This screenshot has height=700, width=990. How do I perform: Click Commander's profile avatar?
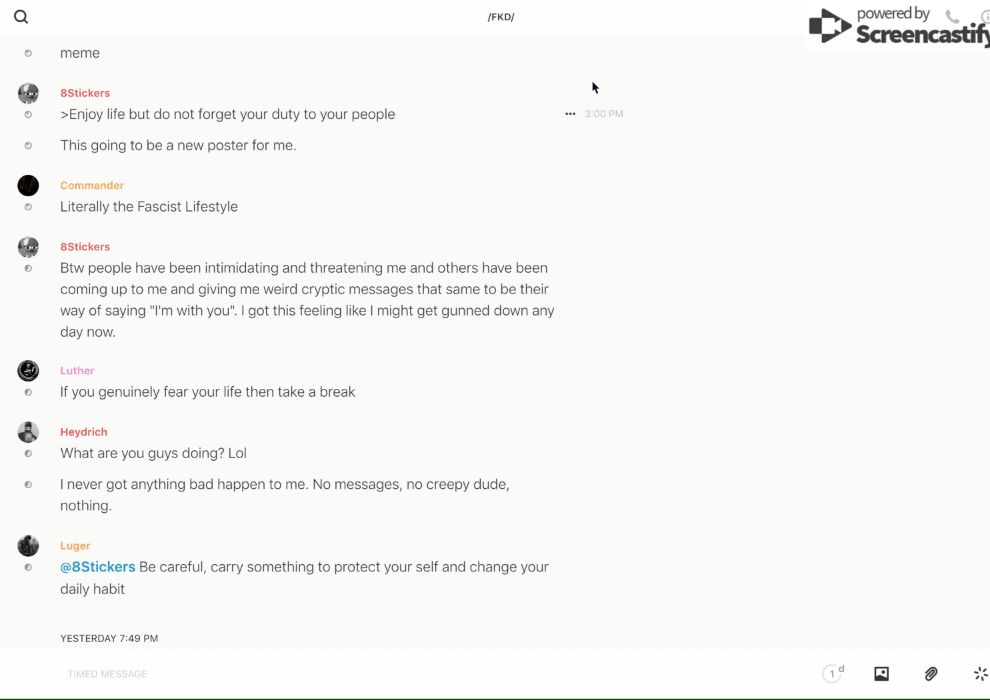coord(28,185)
